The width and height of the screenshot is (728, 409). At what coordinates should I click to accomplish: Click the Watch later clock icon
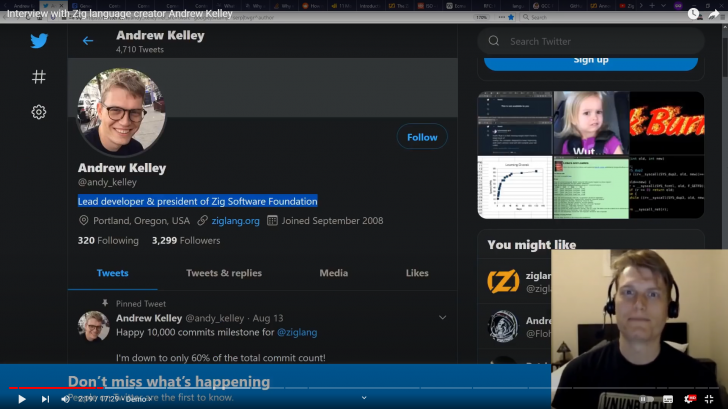tap(694, 14)
